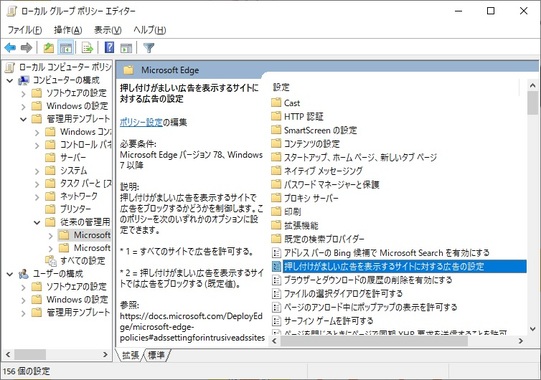Viewport: 541px width, 380px height.
Task: Select コントロール パネル in the tree
Action: coord(79,145)
